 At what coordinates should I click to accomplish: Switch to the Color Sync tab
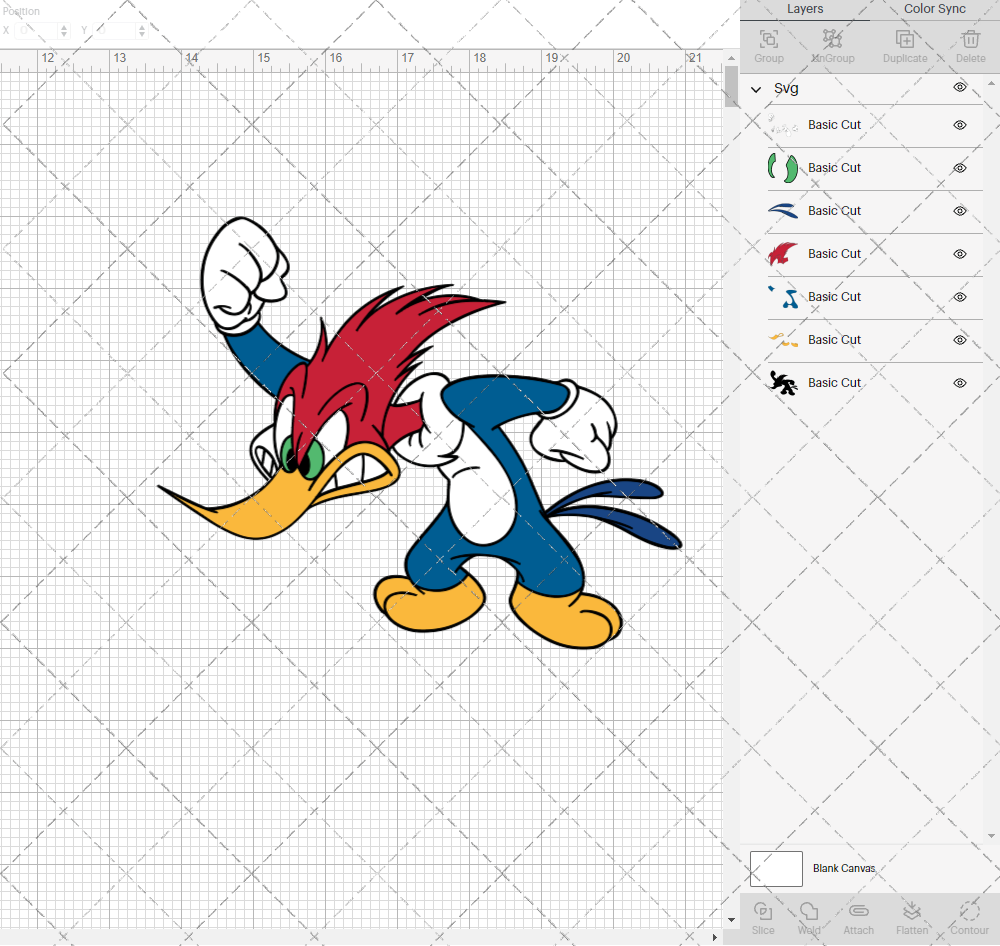[x=934, y=9]
